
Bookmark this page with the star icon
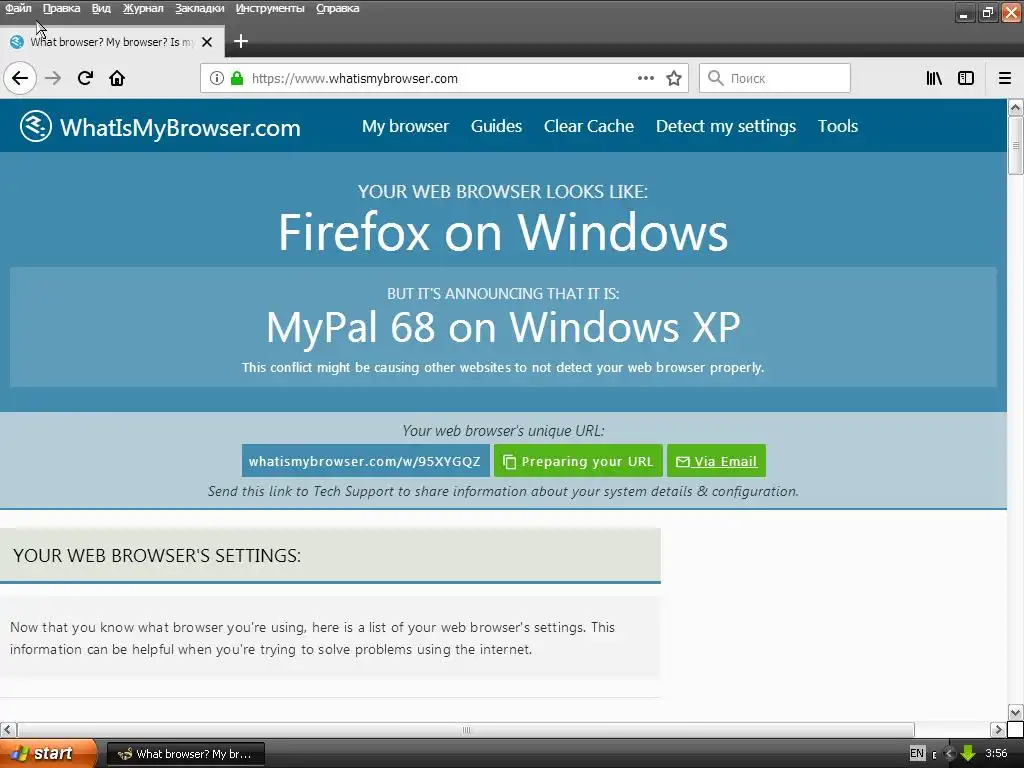coord(673,78)
